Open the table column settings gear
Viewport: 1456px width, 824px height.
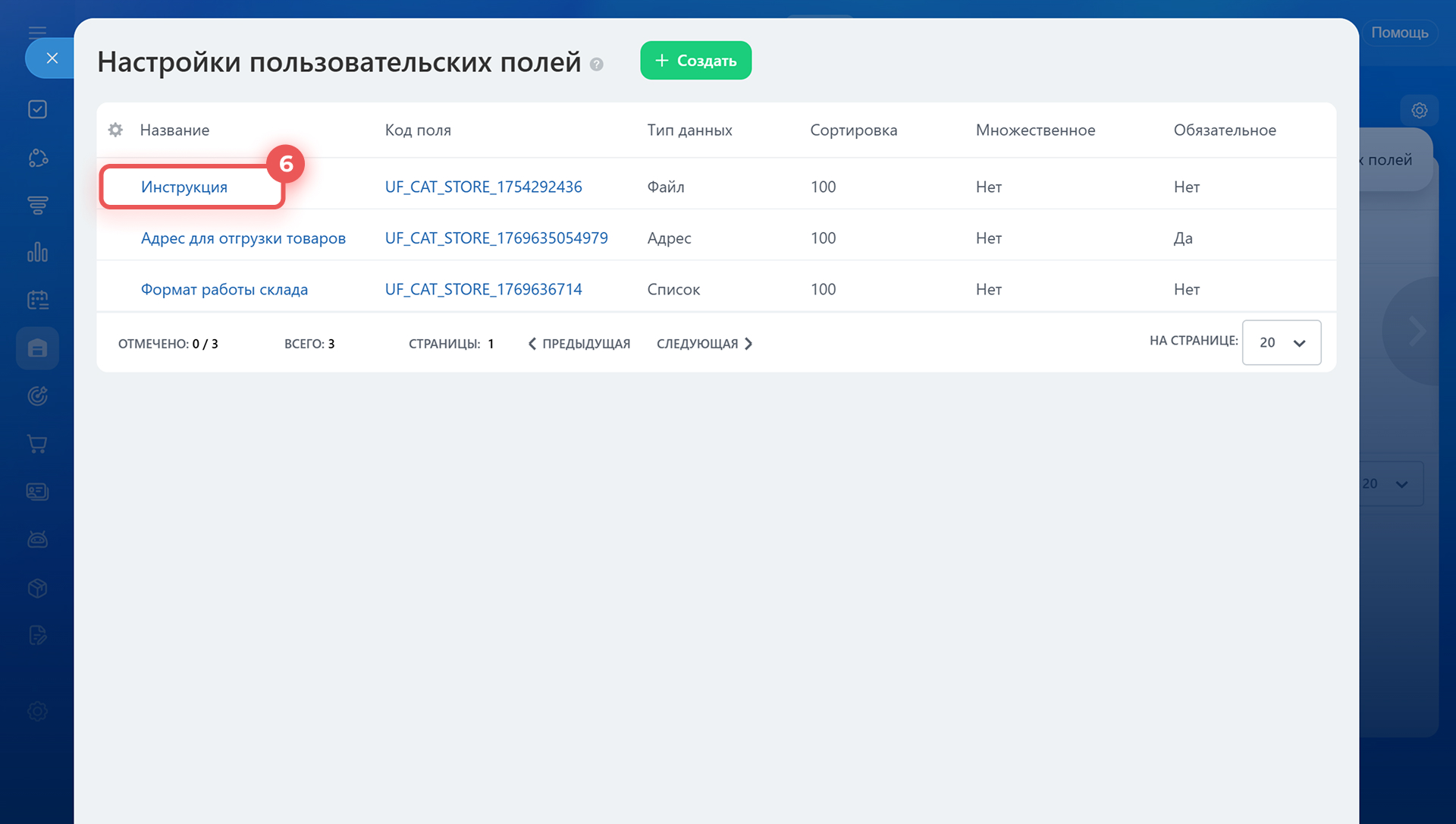[115, 130]
